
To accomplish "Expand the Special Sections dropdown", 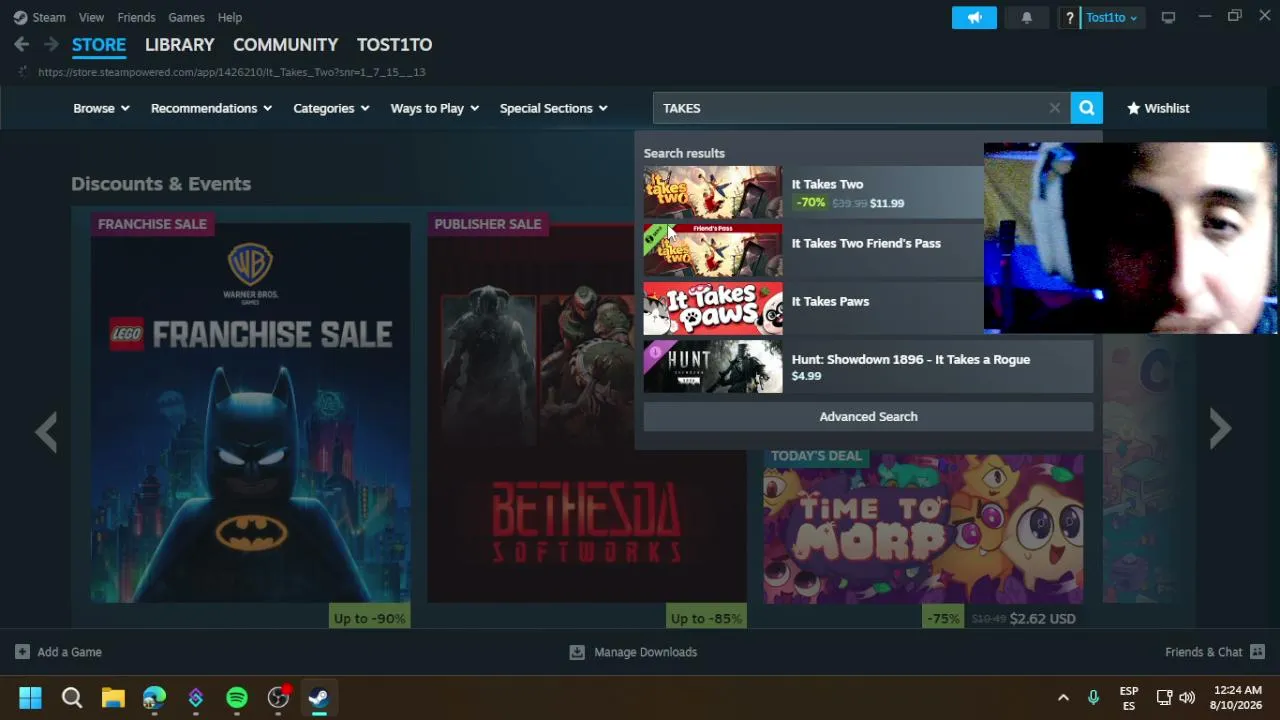I will [x=554, y=108].
